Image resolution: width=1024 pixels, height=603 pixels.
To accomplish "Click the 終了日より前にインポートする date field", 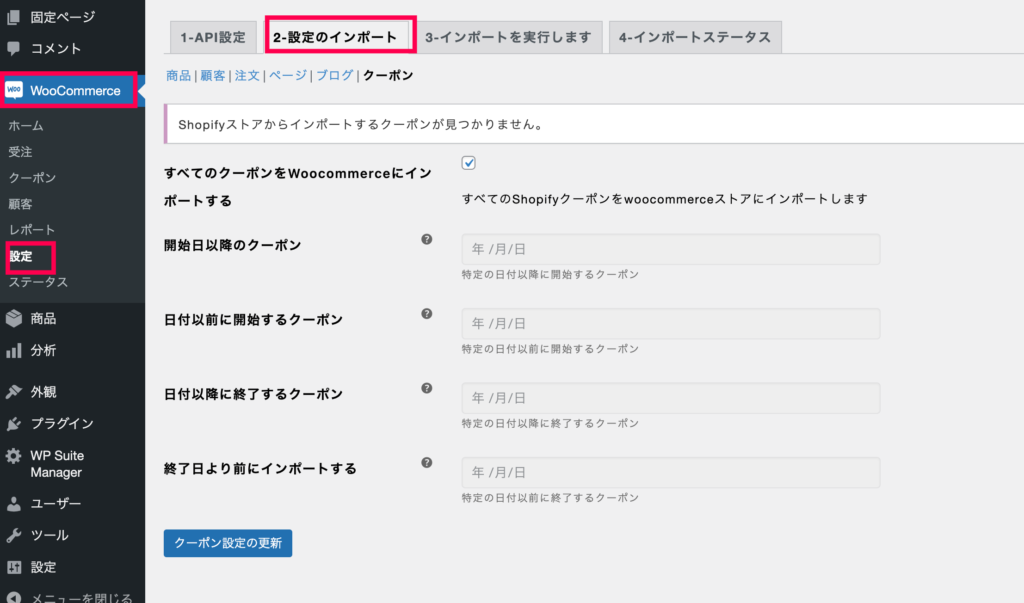I will pos(671,472).
